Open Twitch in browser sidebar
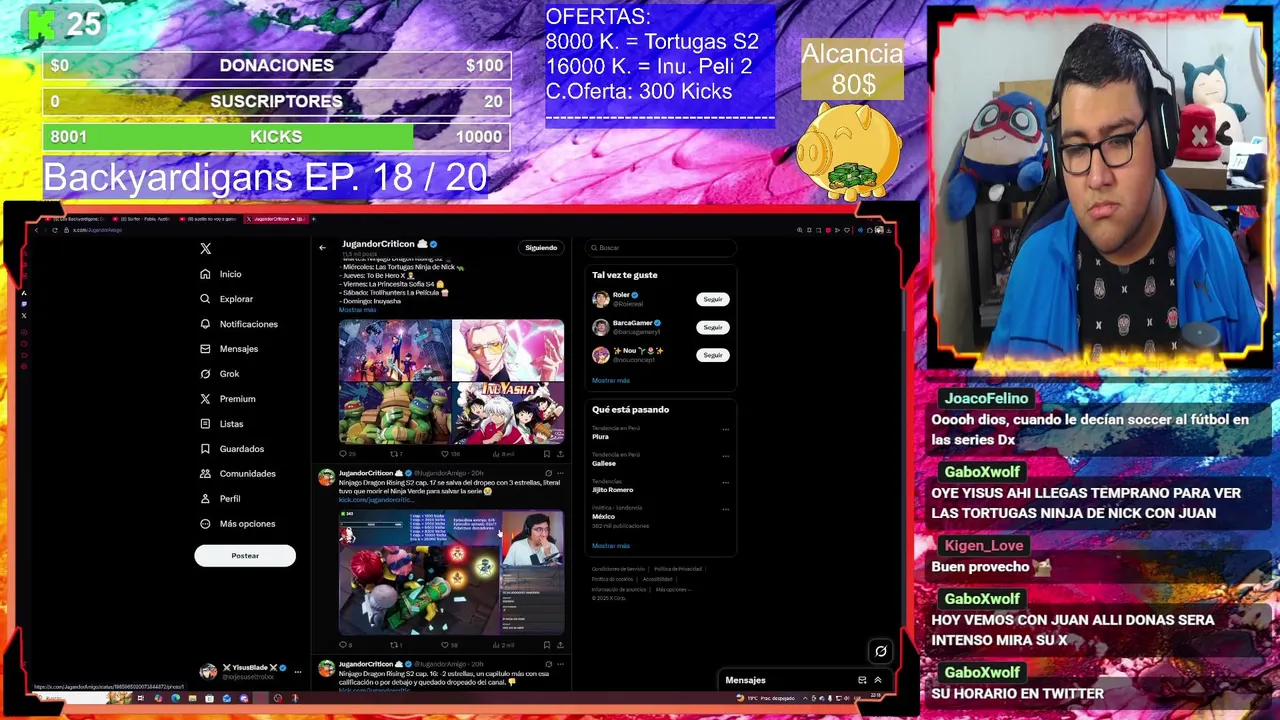The image size is (1280, 720). (24, 304)
